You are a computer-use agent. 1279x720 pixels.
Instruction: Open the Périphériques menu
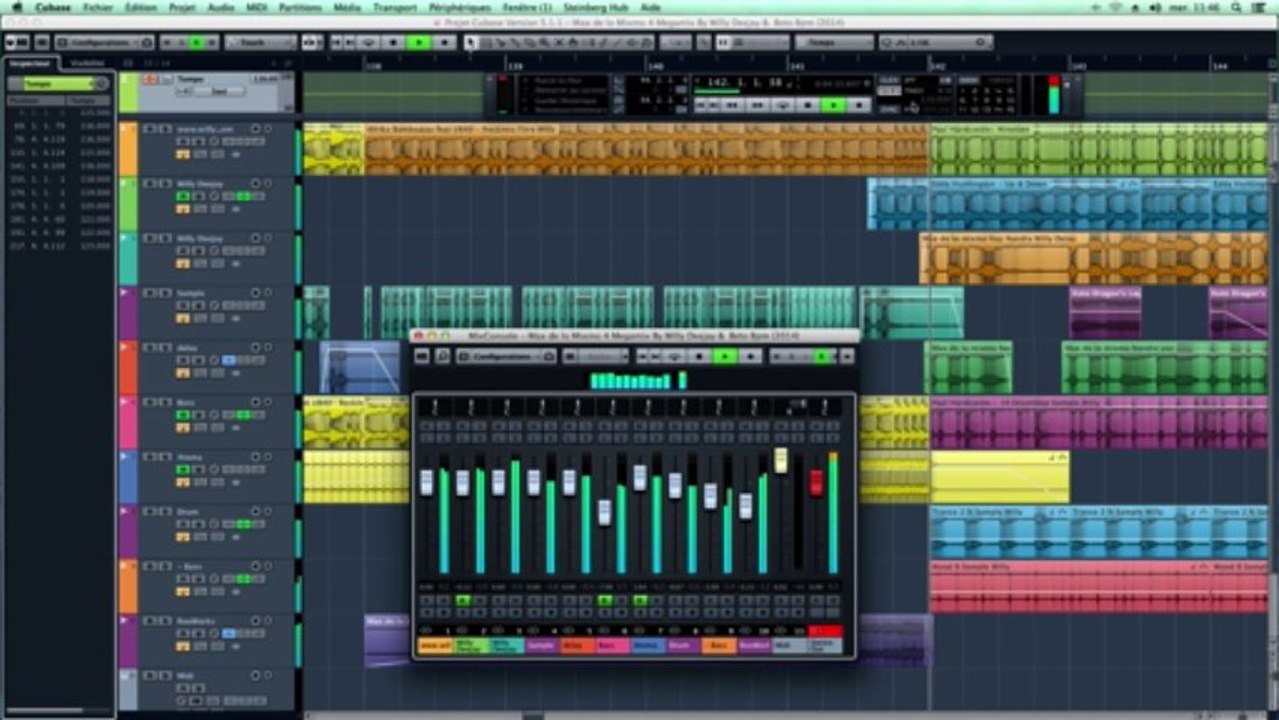click(x=460, y=7)
